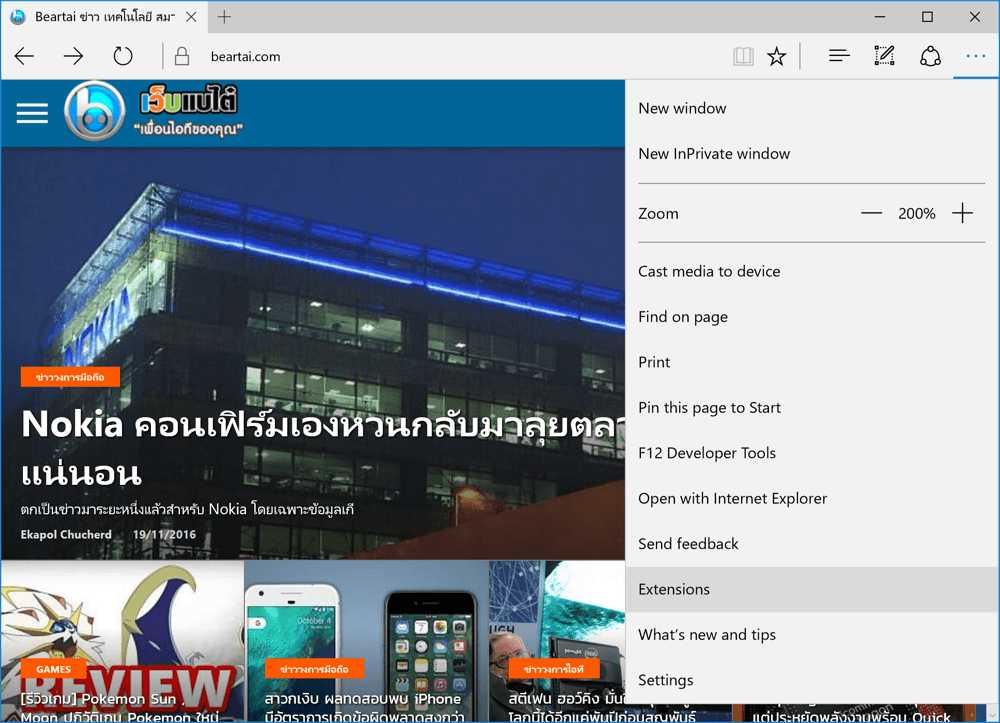Close the Beartai browser tab
This screenshot has width=1000, height=723.
coord(191,17)
